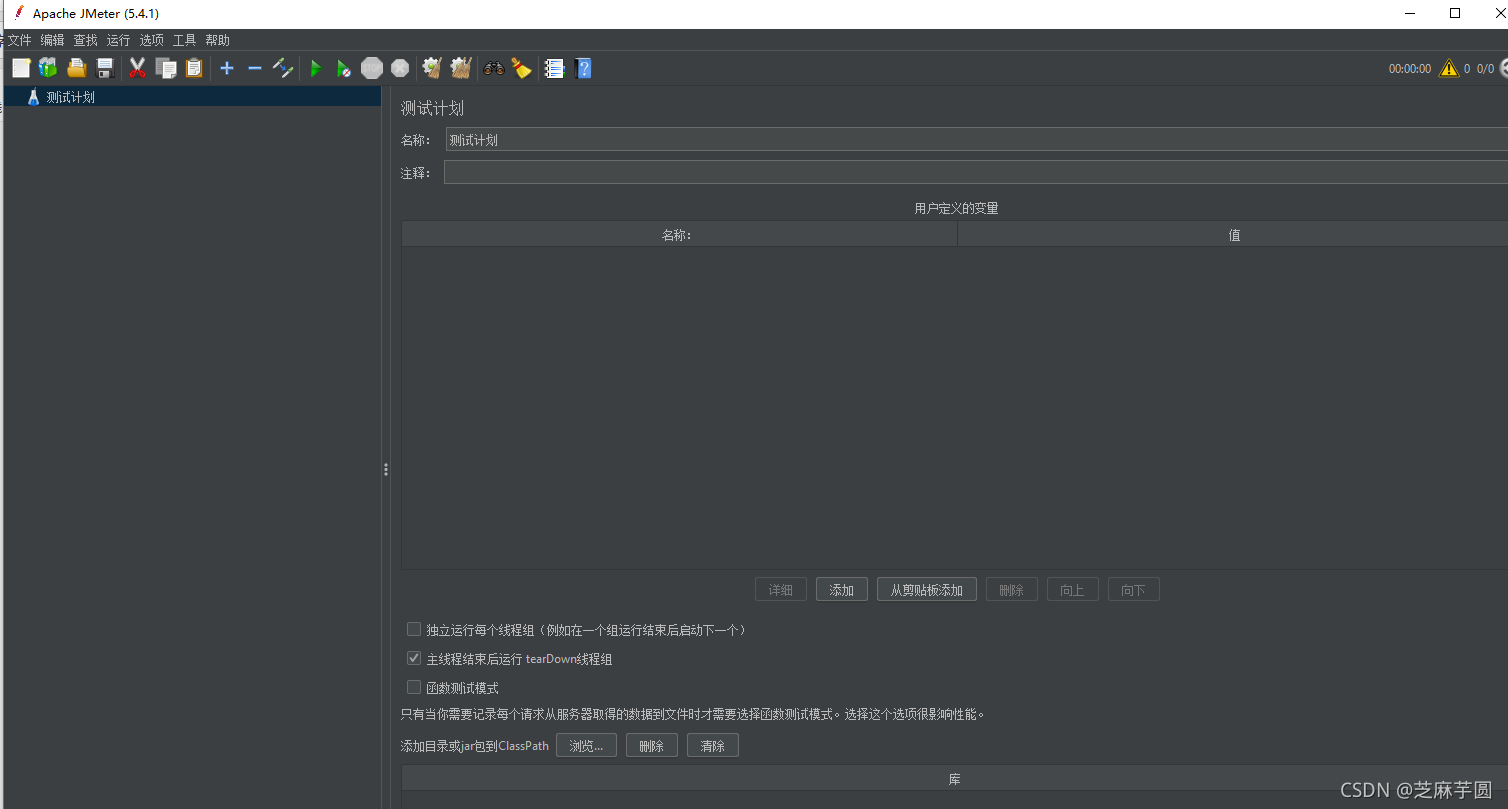Open Help with question mark icon
Viewport: 1508px width, 809px height.
click(x=584, y=68)
